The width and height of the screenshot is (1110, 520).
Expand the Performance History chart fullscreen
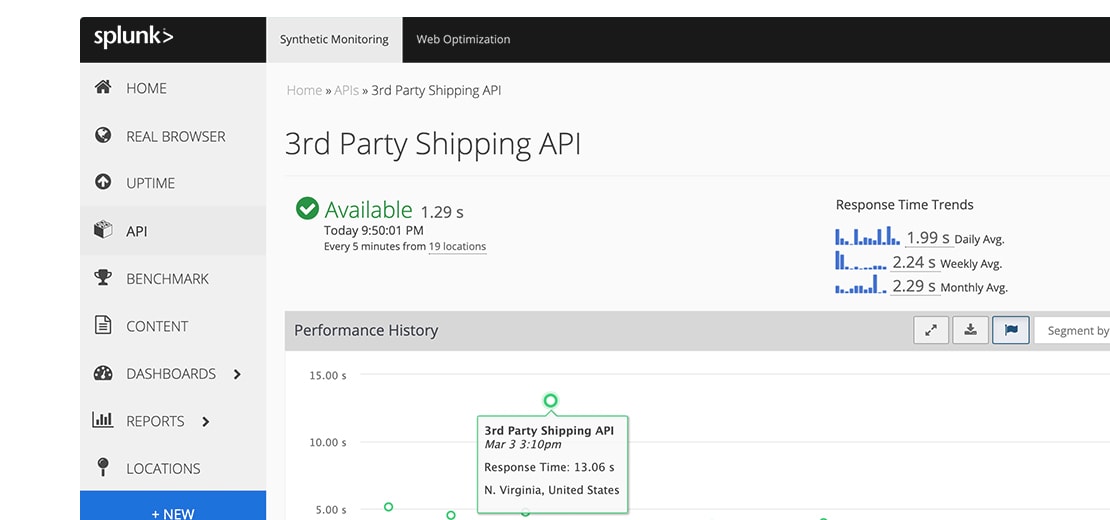(931, 330)
